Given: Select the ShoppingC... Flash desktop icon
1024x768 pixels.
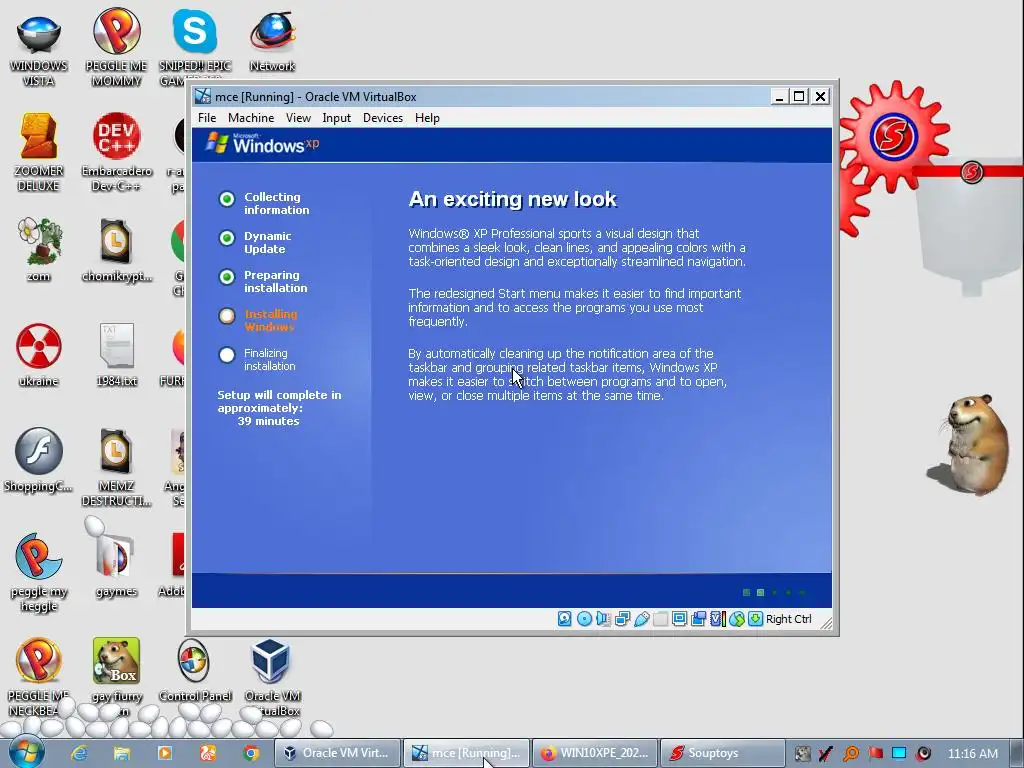Looking at the screenshot, I should point(38,460).
